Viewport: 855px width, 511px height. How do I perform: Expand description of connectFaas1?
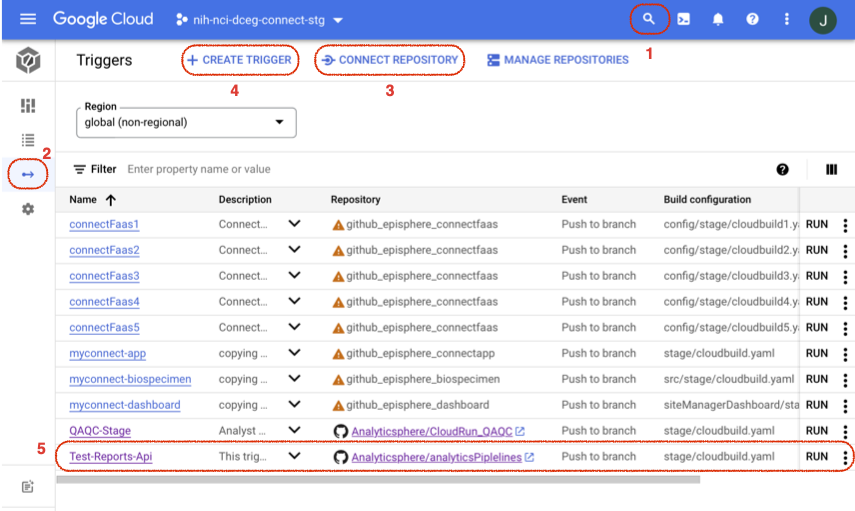(294, 224)
